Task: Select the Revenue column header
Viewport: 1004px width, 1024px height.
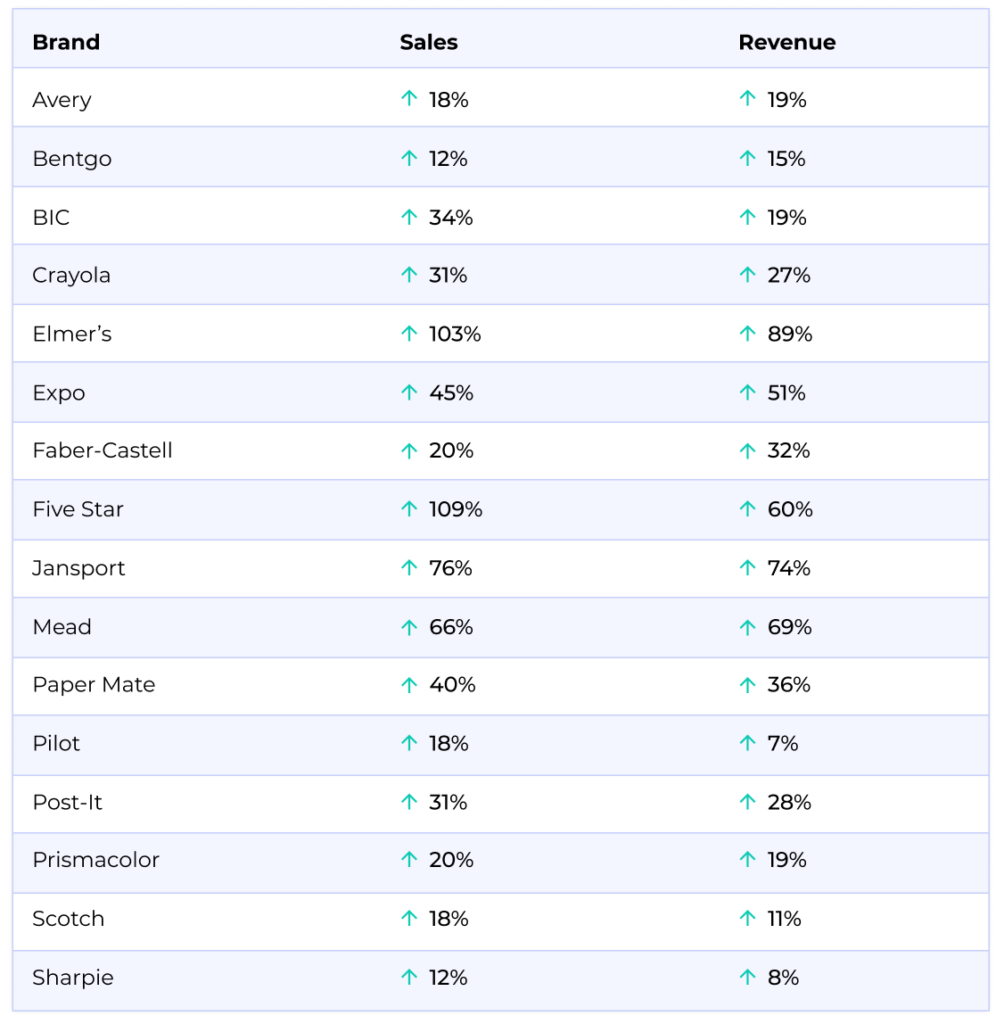Action: click(787, 42)
